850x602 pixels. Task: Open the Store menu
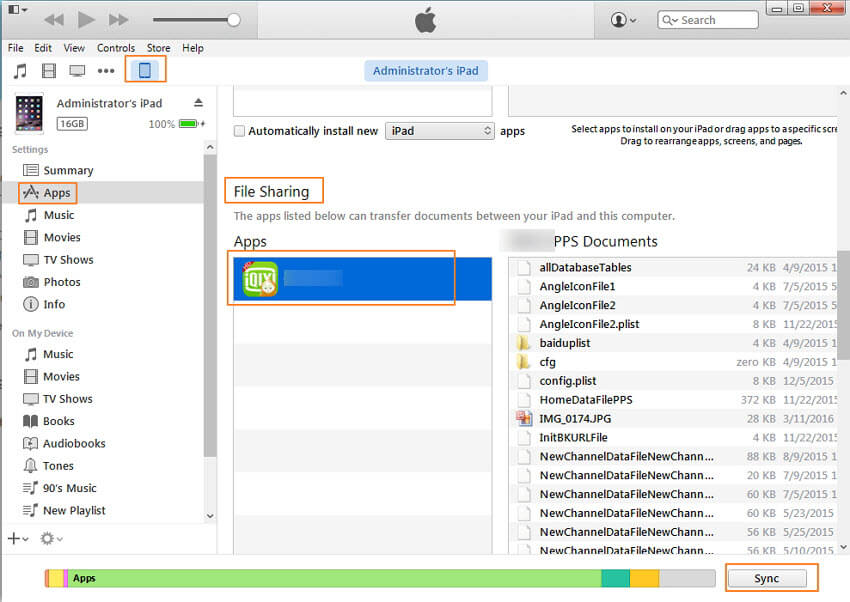tap(158, 48)
